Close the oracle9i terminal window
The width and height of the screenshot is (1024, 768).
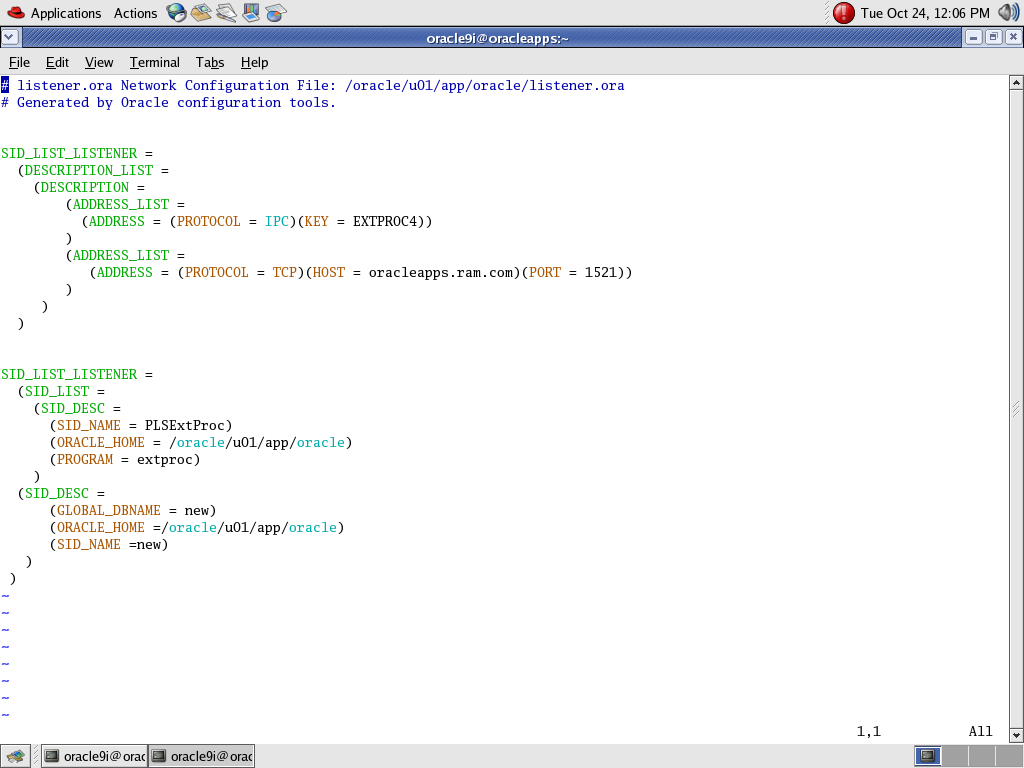[x=1013, y=37]
